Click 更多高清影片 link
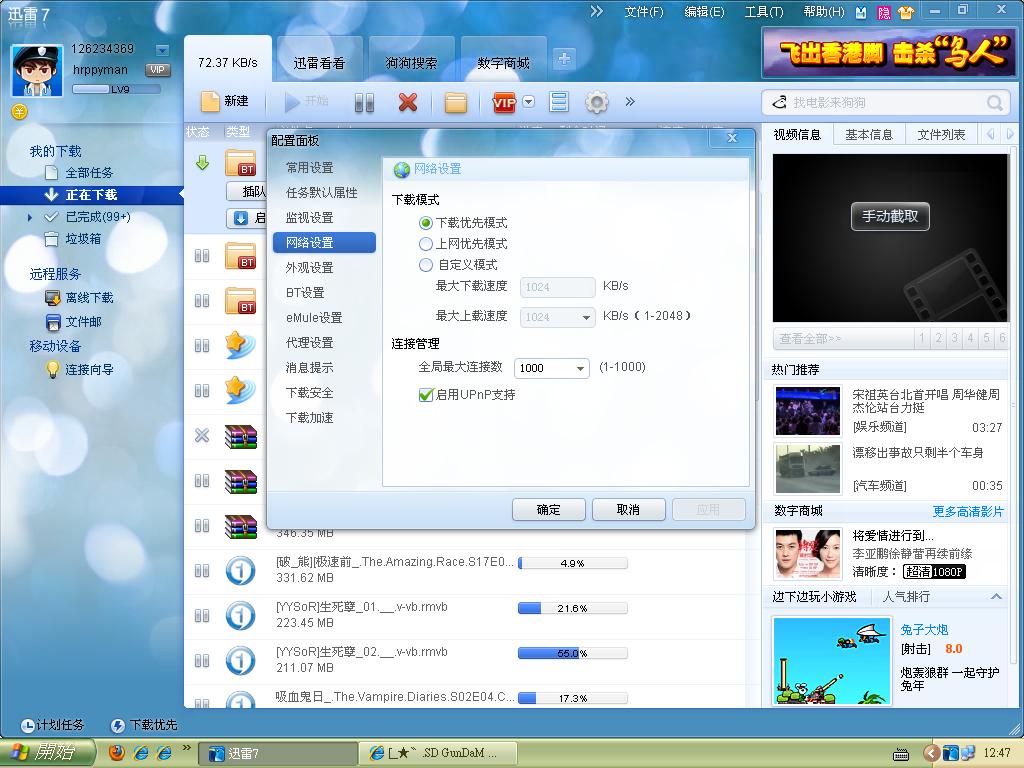Image resolution: width=1024 pixels, height=768 pixels. [968, 511]
